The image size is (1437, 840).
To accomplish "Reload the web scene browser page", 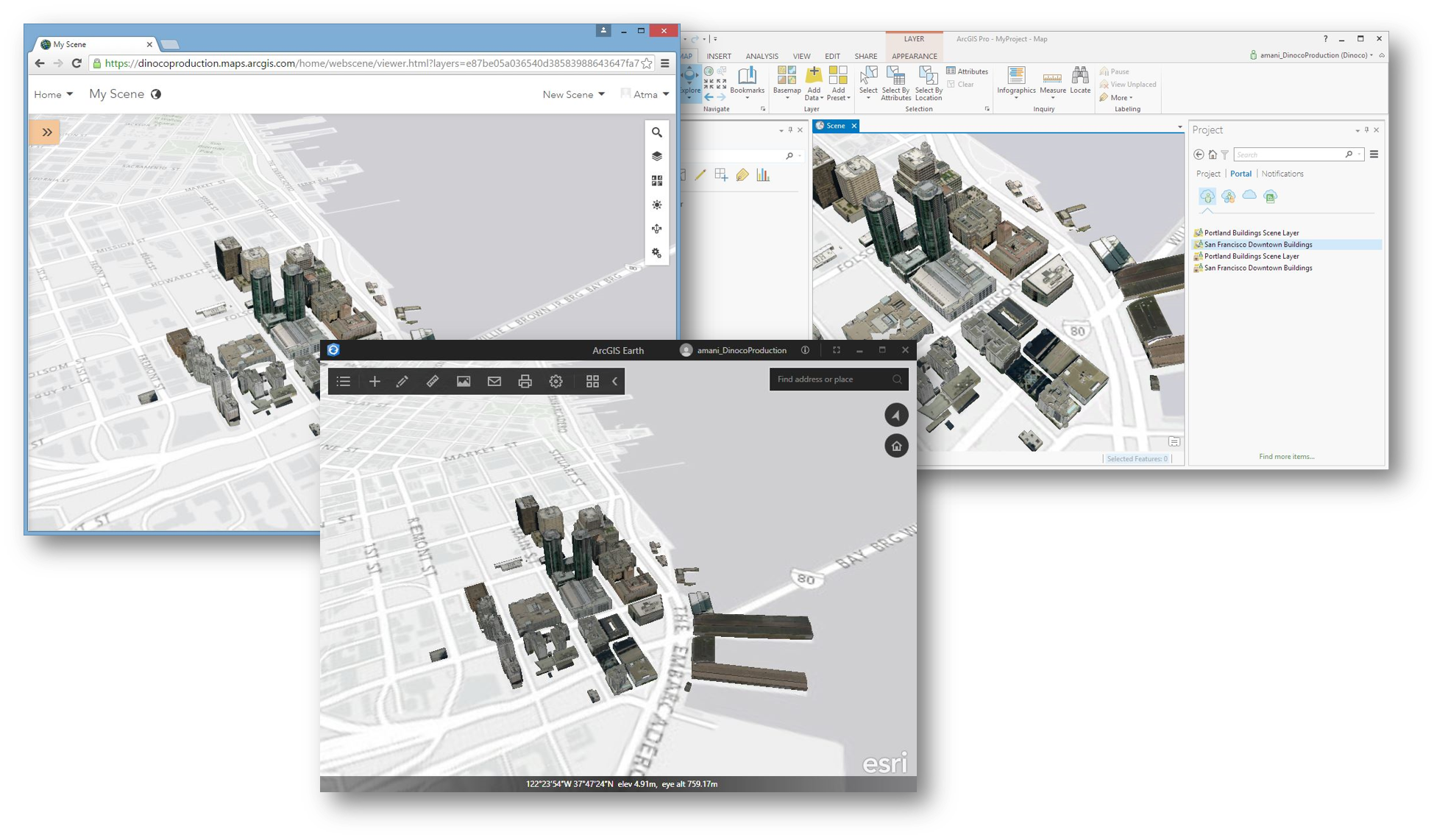I will 77,64.
